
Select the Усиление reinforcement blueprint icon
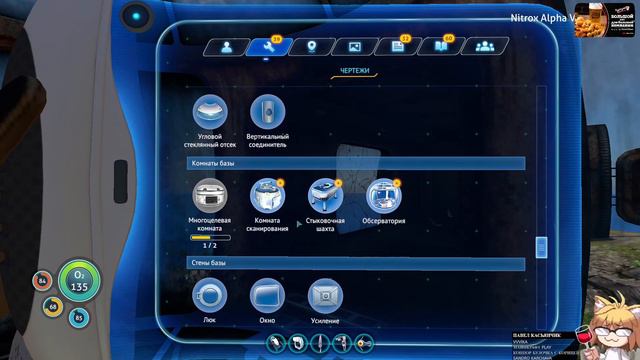pos(326,296)
